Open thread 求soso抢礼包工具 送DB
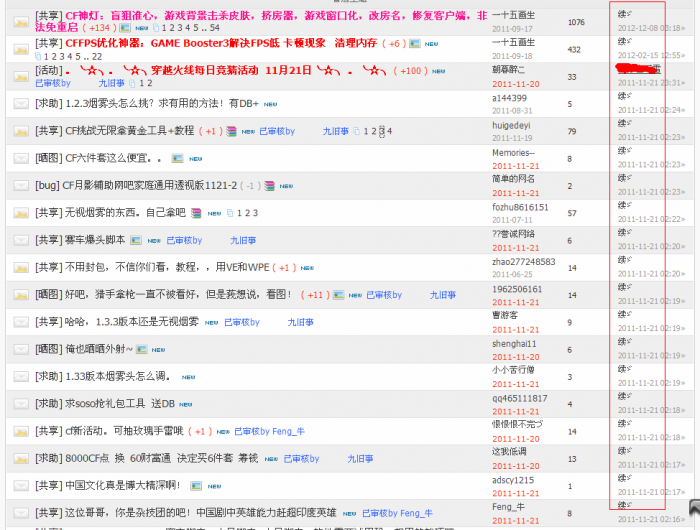700x530 pixels. 120,404
